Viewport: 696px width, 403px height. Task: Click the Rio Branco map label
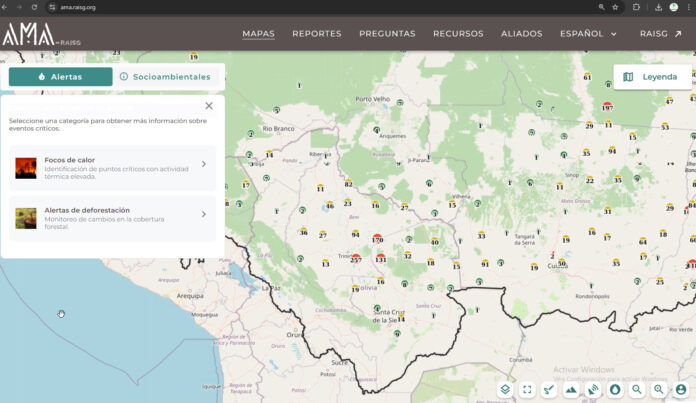tap(278, 128)
